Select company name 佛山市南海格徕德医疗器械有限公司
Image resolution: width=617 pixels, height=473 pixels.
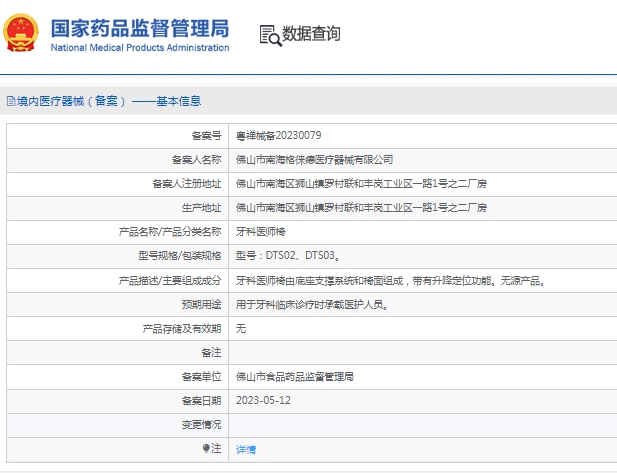[x=314, y=160]
